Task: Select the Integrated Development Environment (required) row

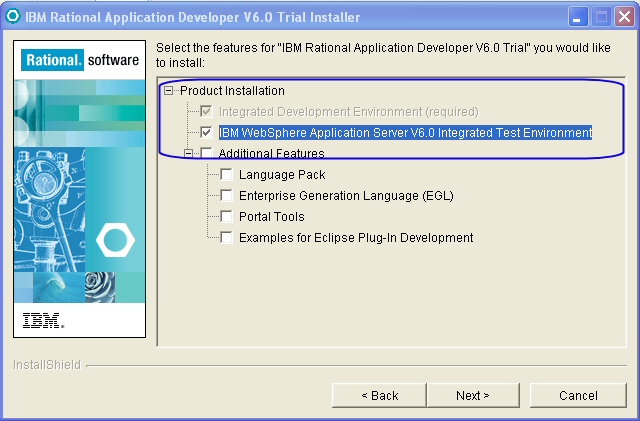Action: coord(349,111)
